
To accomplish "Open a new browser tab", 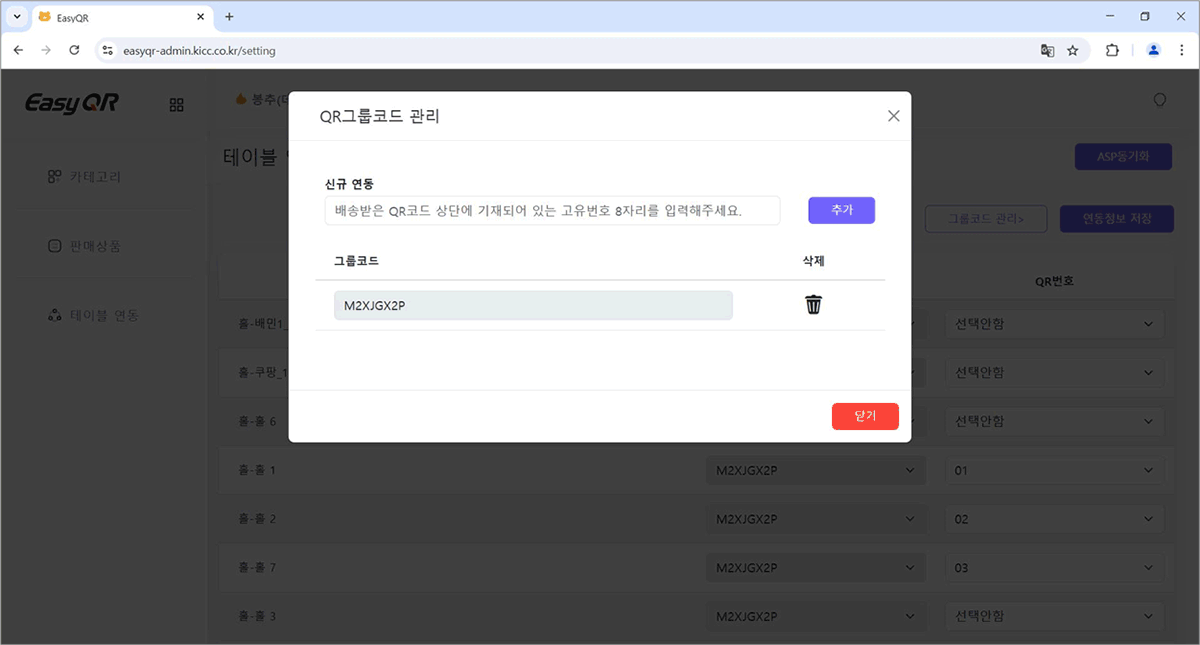I will (x=230, y=16).
